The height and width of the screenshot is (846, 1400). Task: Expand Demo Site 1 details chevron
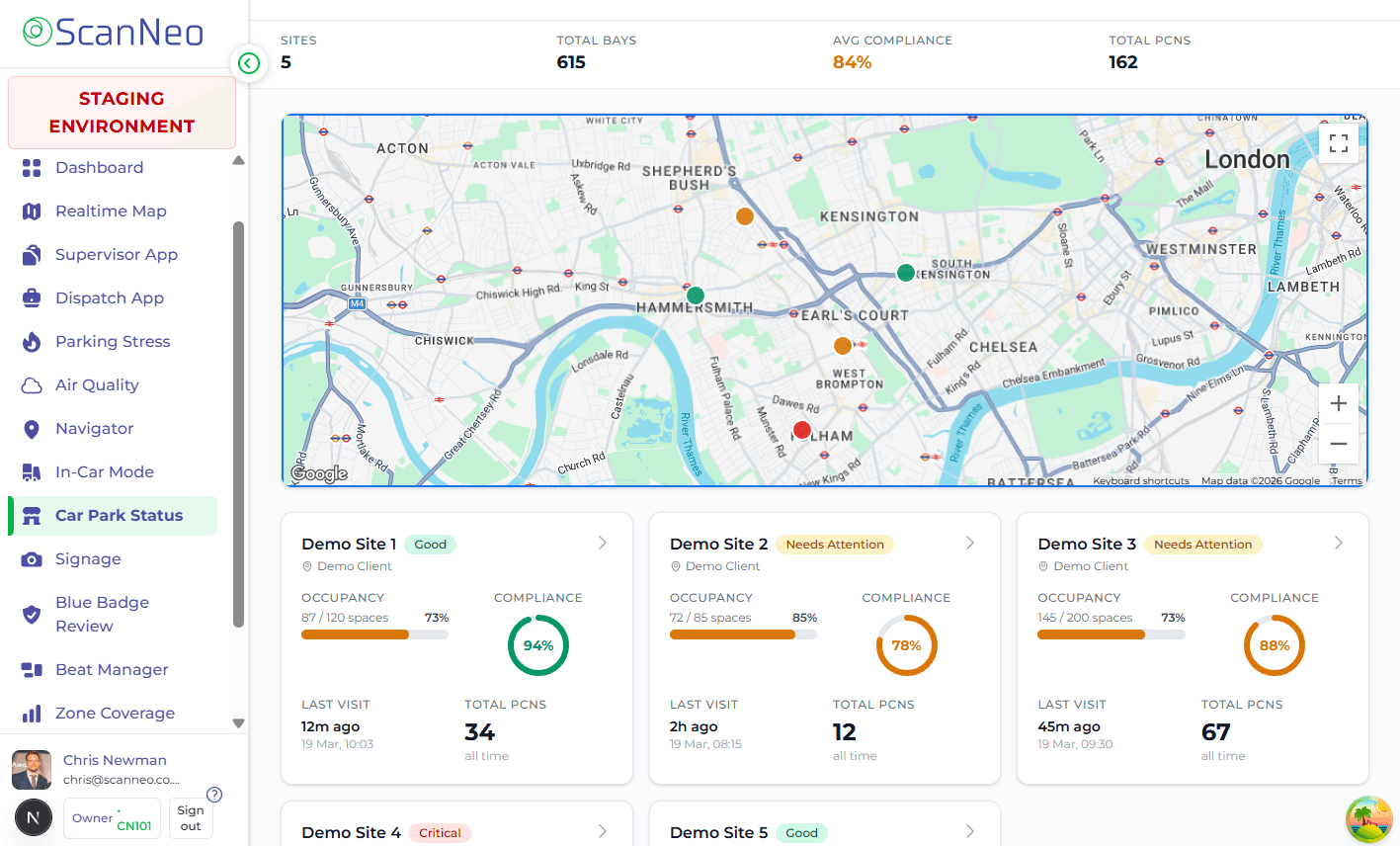[x=602, y=543]
